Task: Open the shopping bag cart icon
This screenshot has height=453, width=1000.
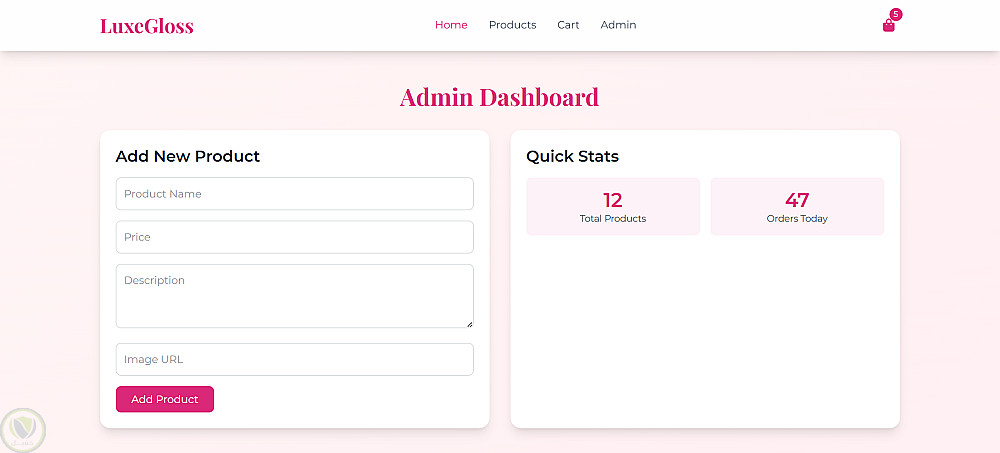Action: (888, 26)
